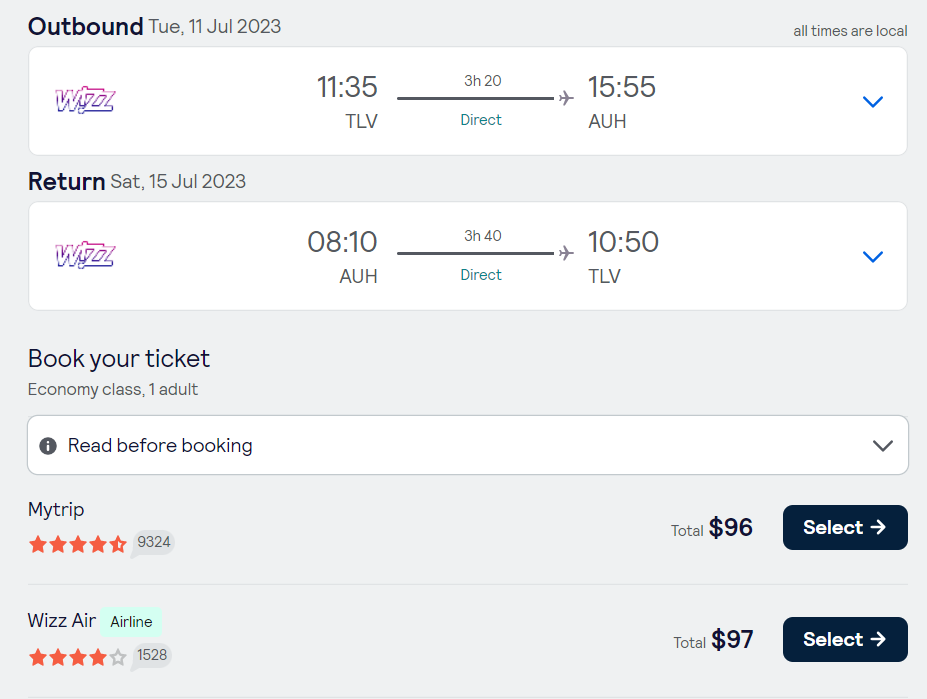Open Wizz Air reviews count bubble 1528
The image size is (927, 699).
pos(153,655)
